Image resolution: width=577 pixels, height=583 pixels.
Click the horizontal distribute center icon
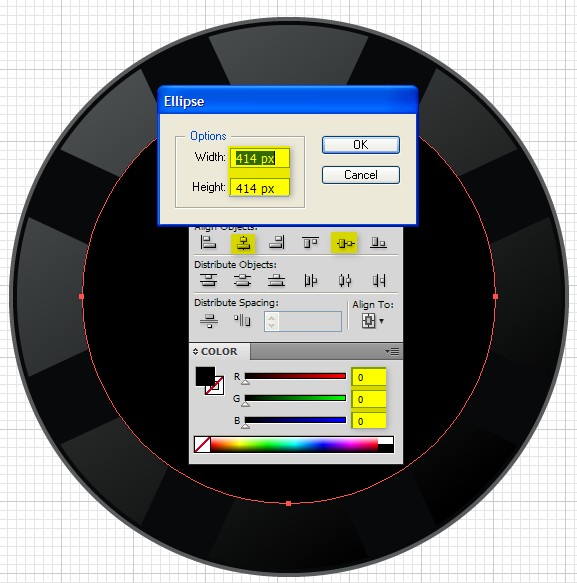345,280
